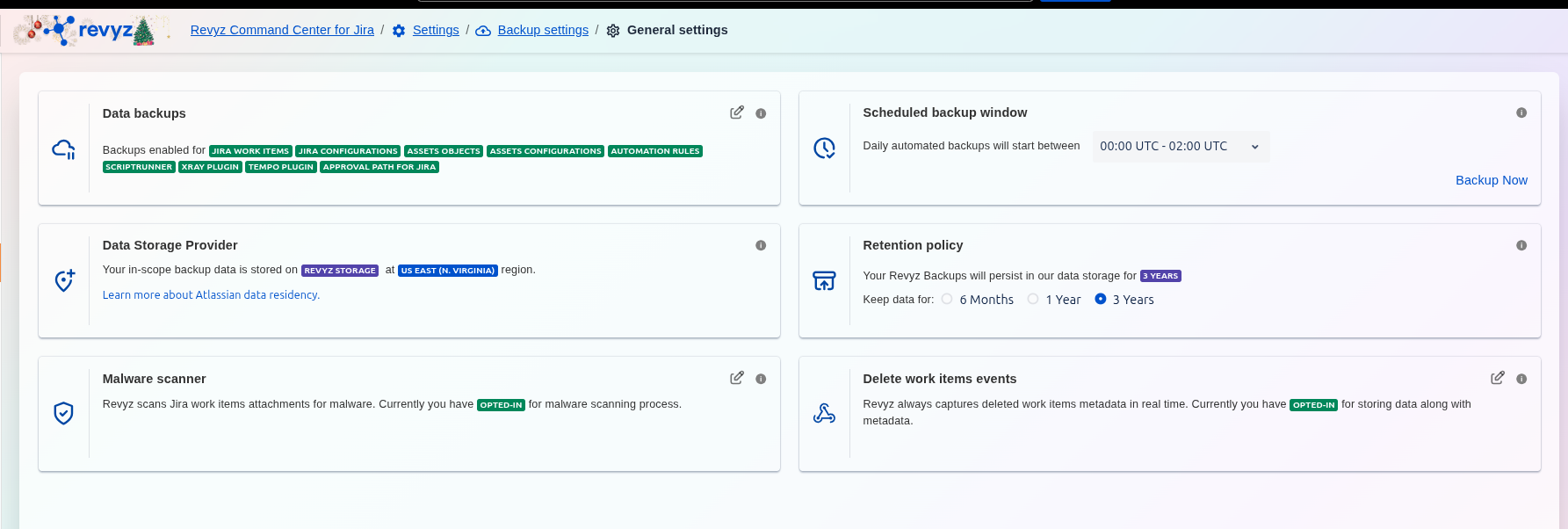Go to Revyz Command Center for Jira
Screen dimensions: 1568x529
282,30
